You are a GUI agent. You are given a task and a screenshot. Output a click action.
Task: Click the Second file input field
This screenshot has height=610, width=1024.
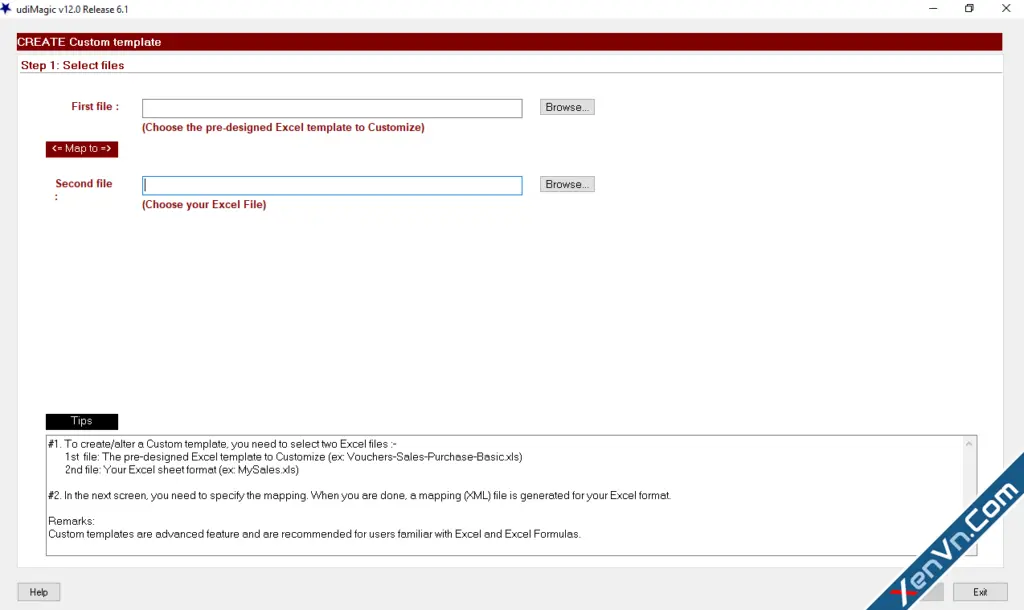pyautogui.click(x=332, y=185)
